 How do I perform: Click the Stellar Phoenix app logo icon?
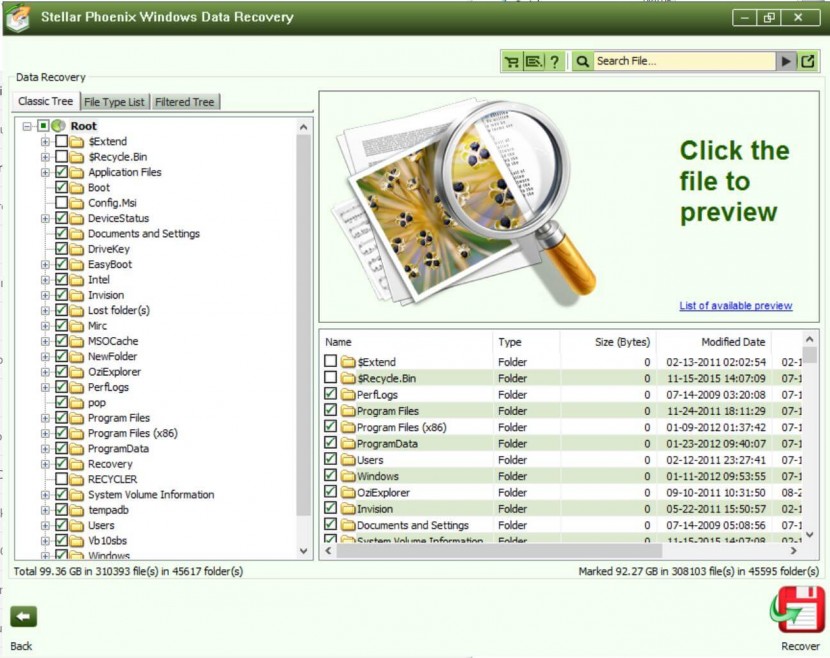18,18
